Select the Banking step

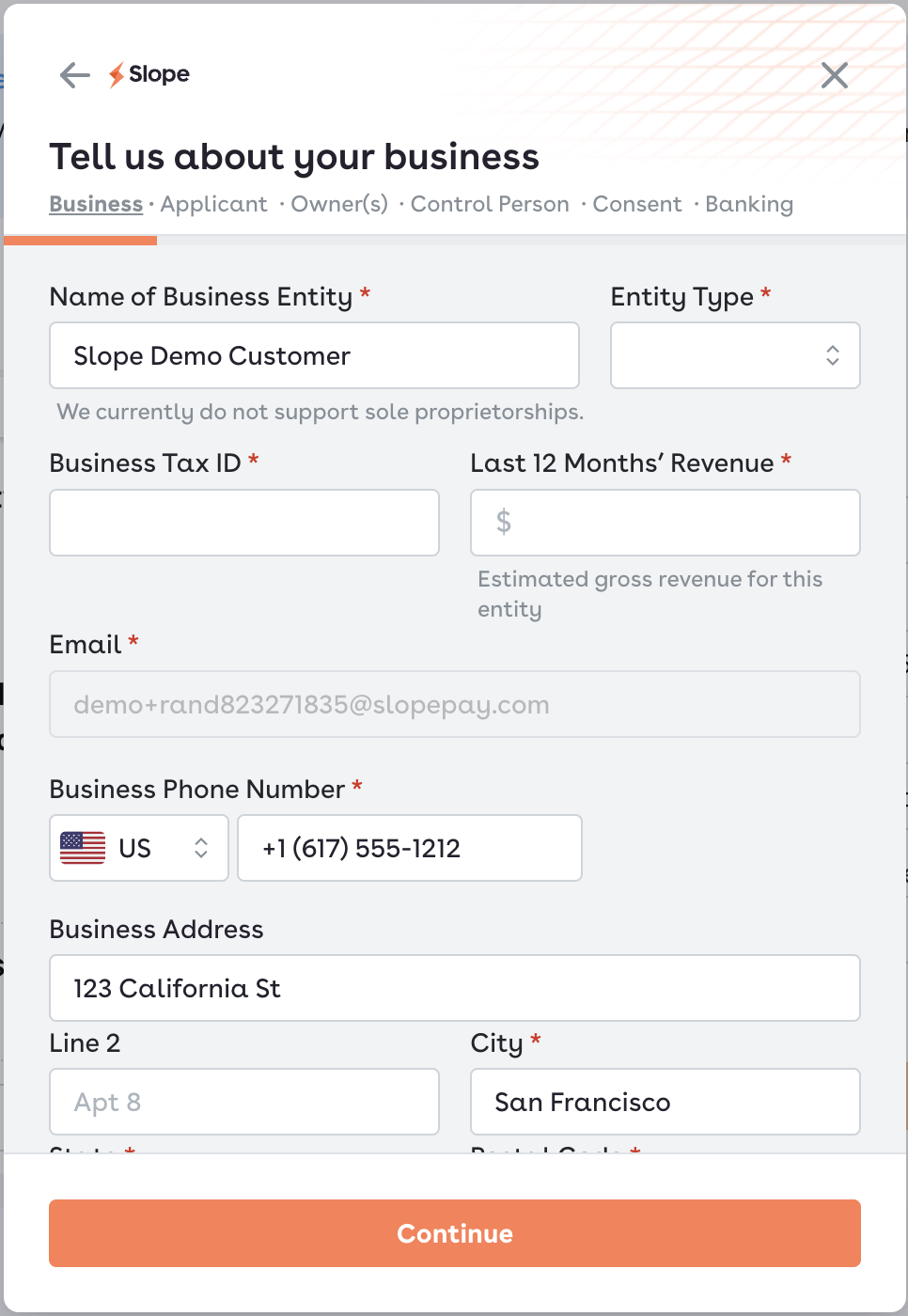749,204
